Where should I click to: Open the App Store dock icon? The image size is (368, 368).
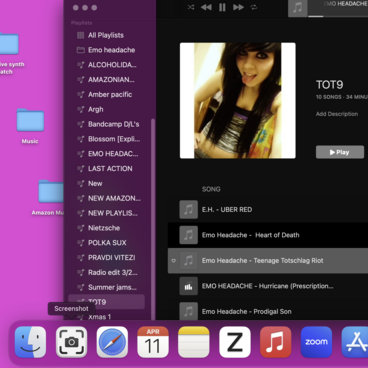(x=355, y=342)
